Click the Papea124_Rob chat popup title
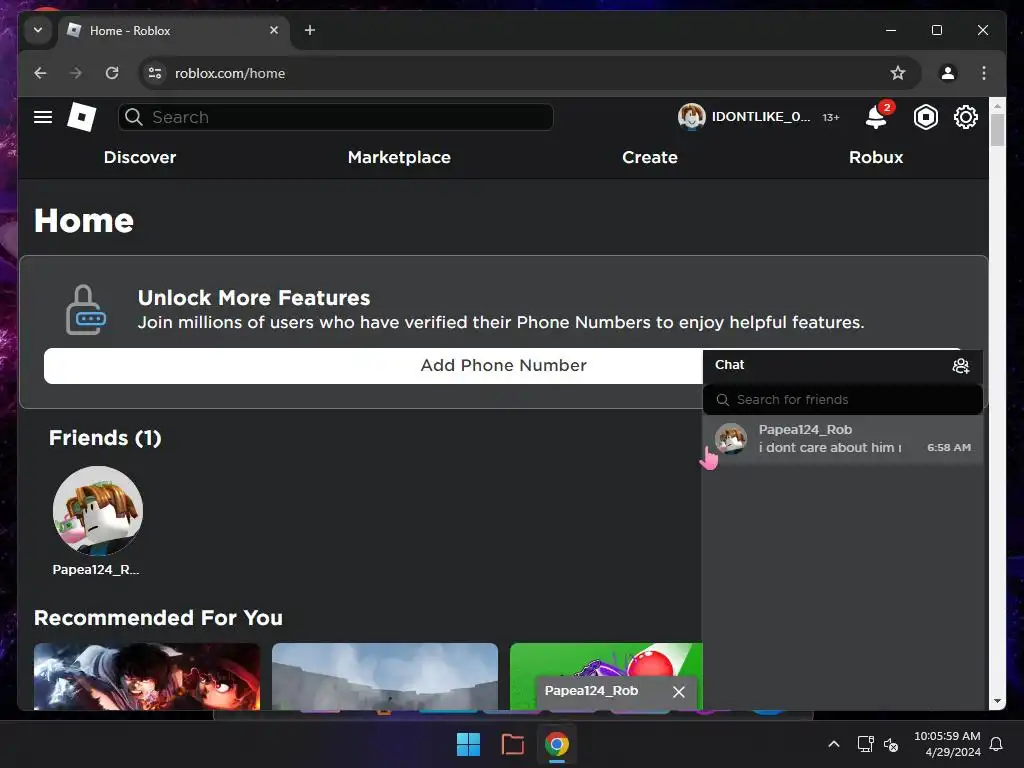1024x768 pixels. (x=591, y=691)
